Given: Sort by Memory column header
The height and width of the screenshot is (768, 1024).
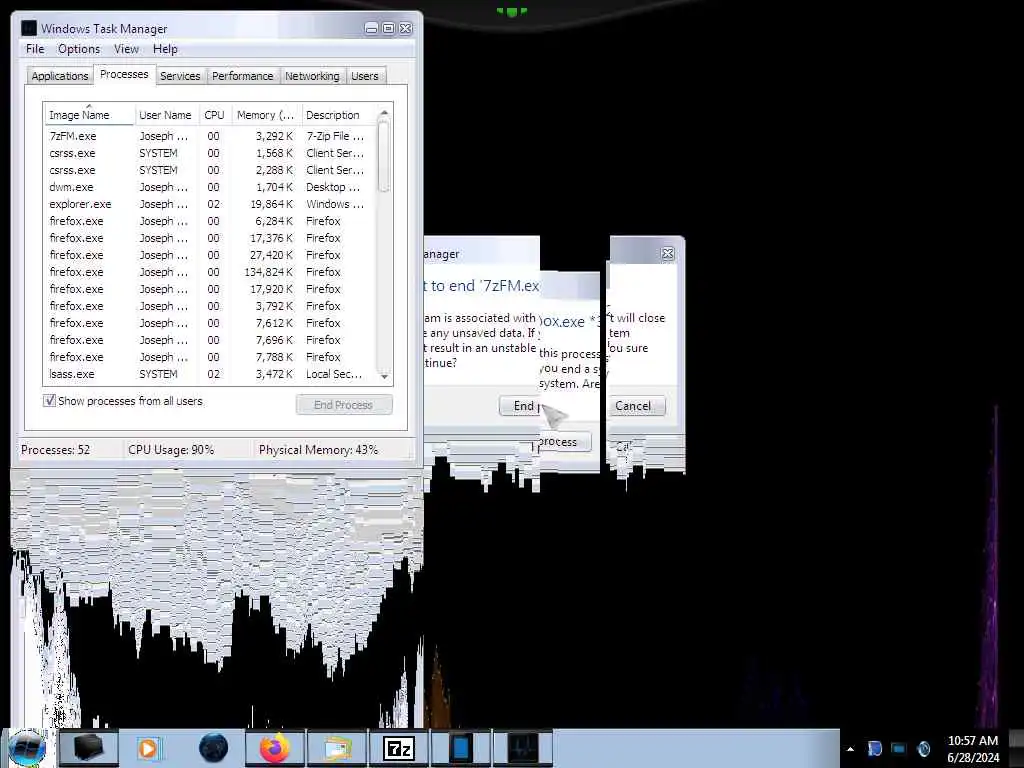Looking at the screenshot, I should pyautogui.click(x=265, y=115).
